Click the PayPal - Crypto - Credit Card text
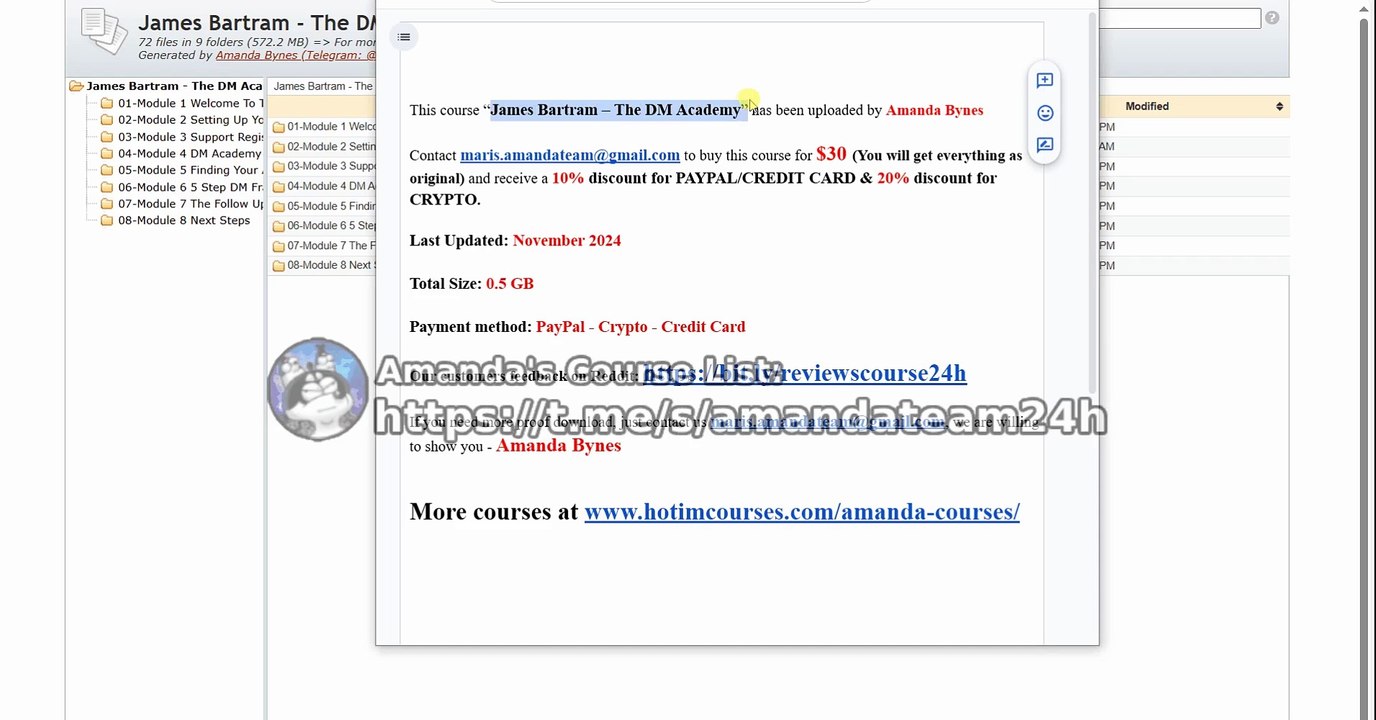Screen dimensions: 1376x720 (x=640, y=327)
